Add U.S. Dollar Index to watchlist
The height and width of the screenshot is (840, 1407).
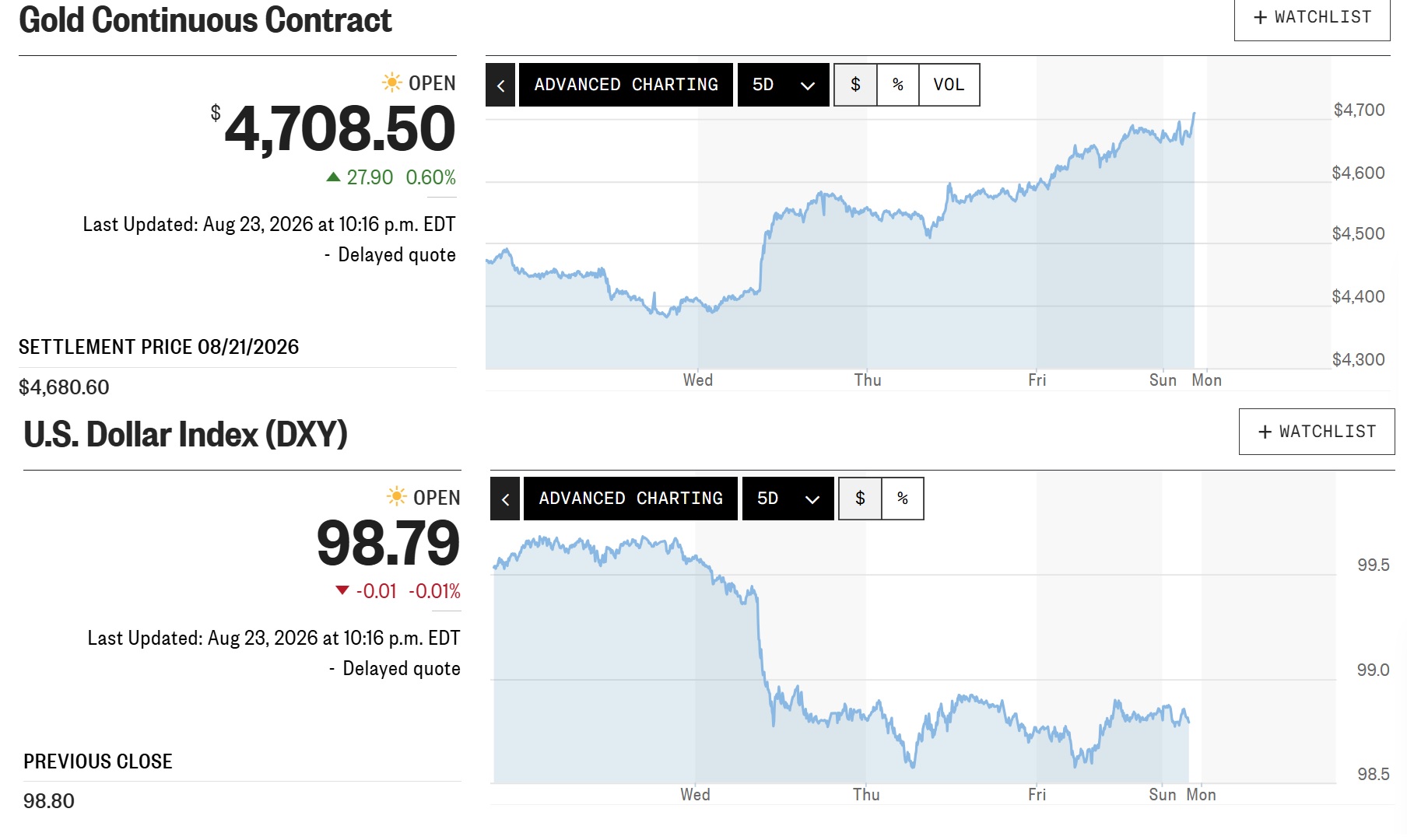click(x=1317, y=432)
